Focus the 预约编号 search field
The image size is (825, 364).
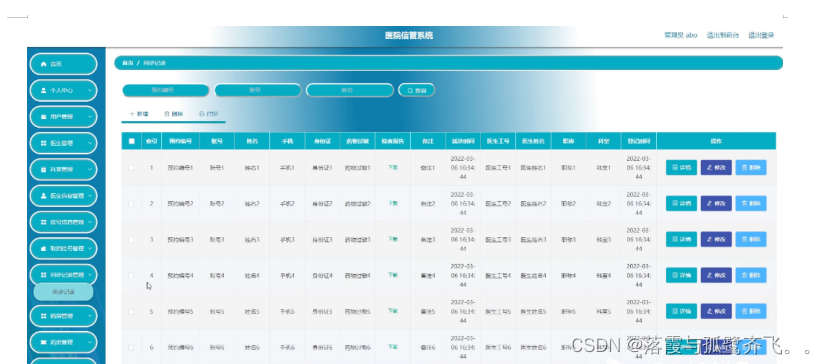(166, 90)
